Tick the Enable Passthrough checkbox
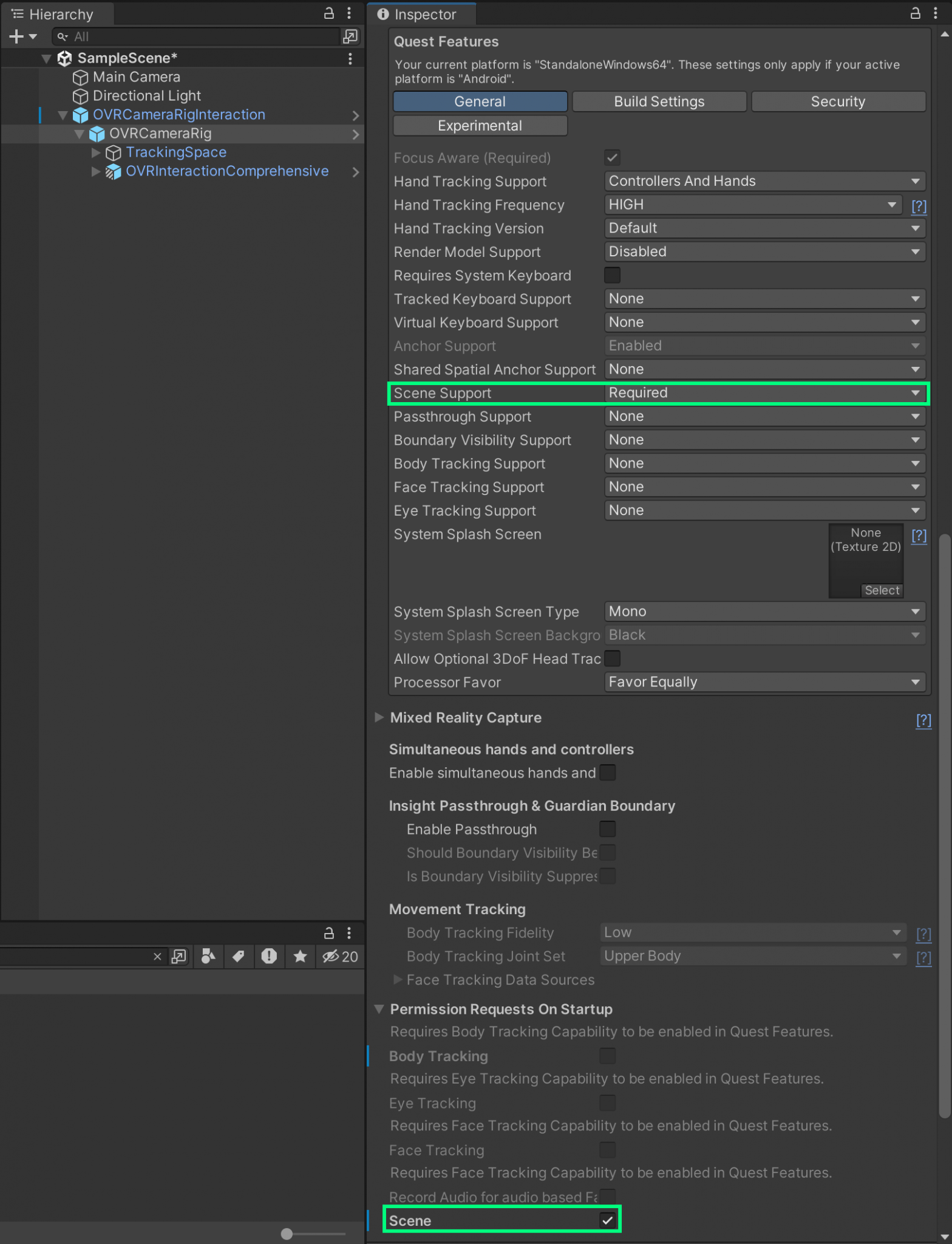This screenshot has height=1244, width=952. (607, 829)
